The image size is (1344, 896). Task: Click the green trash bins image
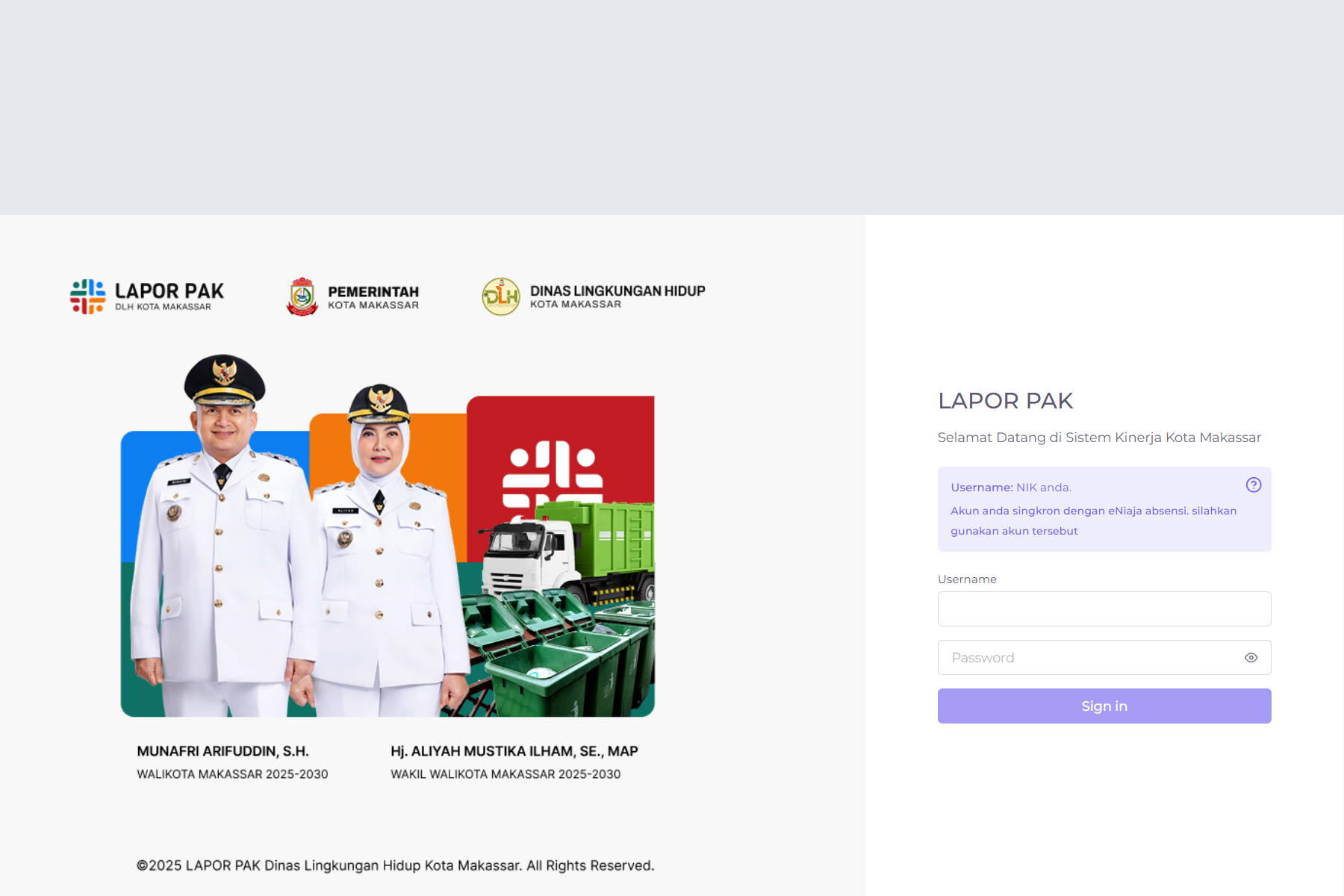[x=560, y=653]
